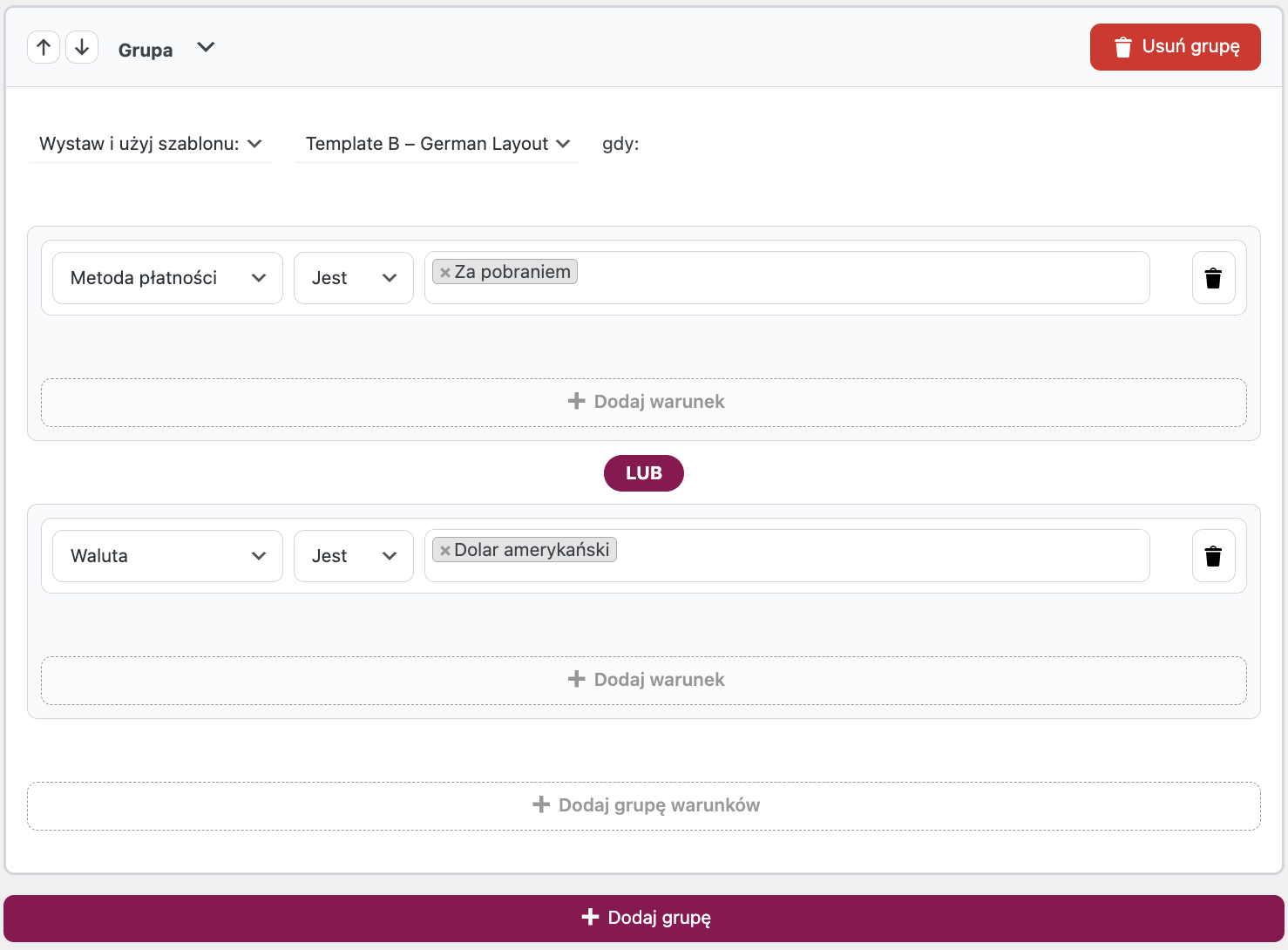Click the plus icon in the first Dodaj warunek row
The image size is (1288, 950).
click(576, 402)
